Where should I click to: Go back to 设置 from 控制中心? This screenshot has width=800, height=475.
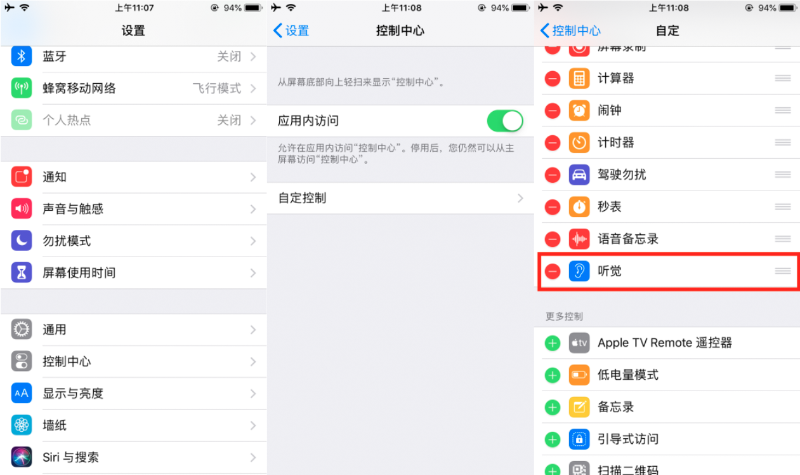(x=291, y=31)
